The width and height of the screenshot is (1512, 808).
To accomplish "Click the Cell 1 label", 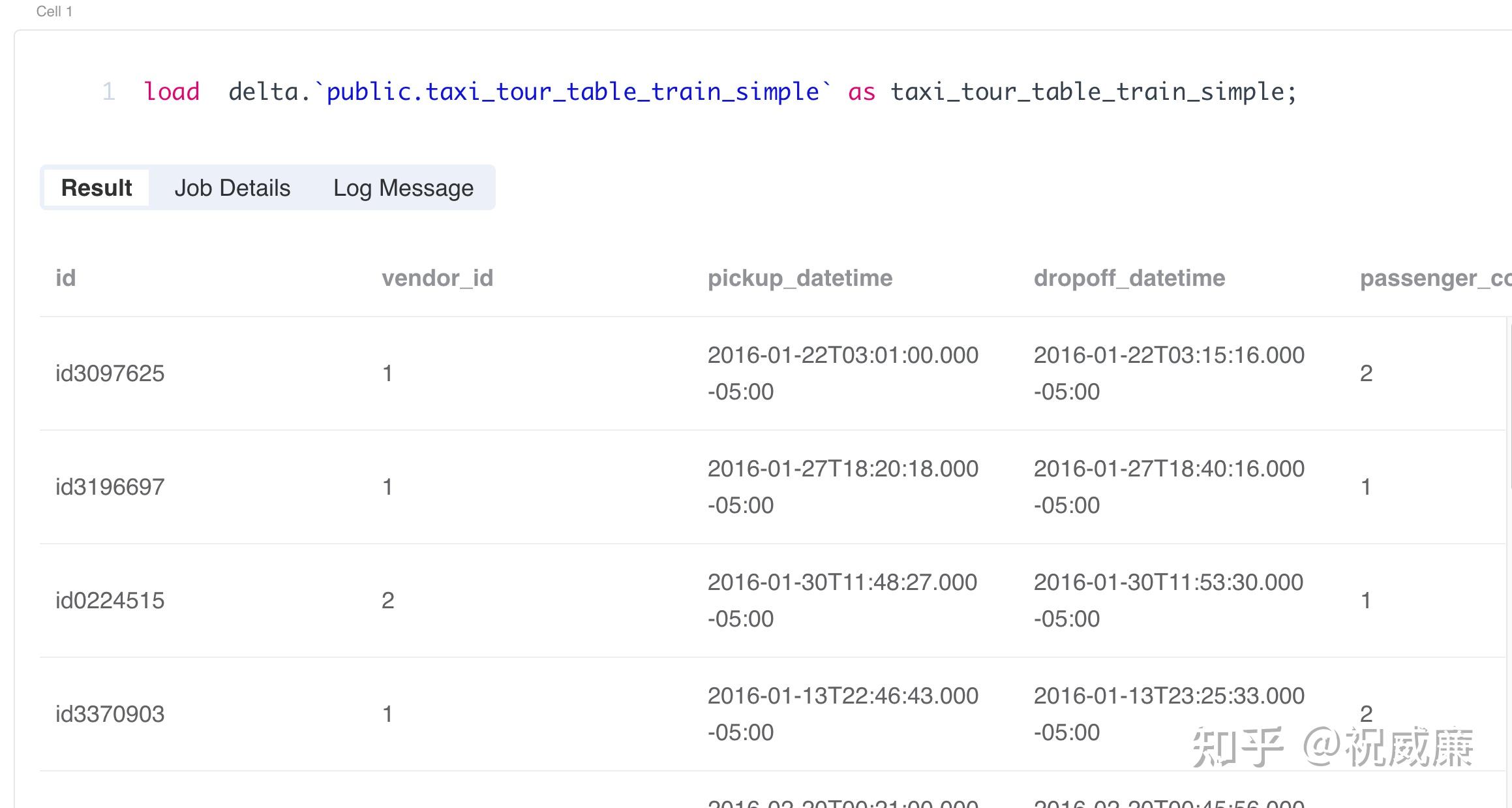I will [x=54, y=11].
